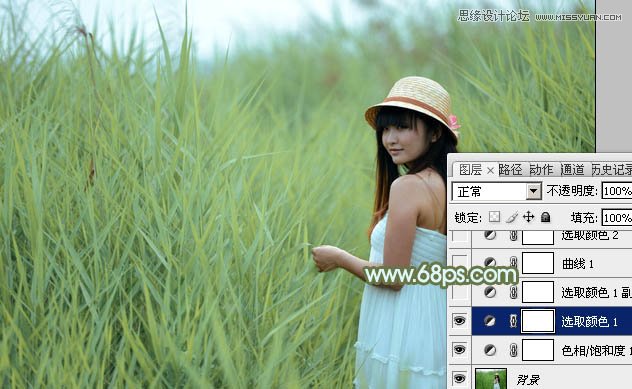The width and height of the screenshot is (632, 389).
Task: Click adjustment icon of 曲线 1 layer
Action: tap(490, 263)
